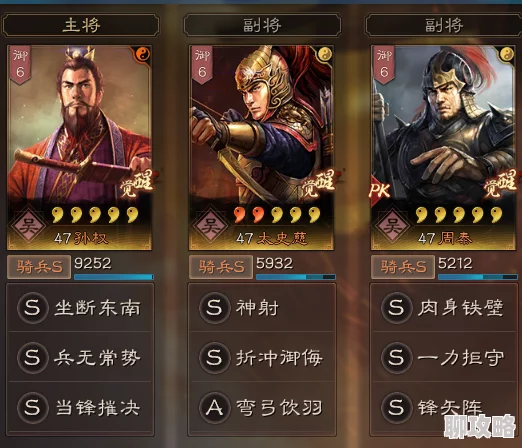The width and height of the screenshot is (522, 448).
Task: Click the 骑兵S troop type under 周泰
Action: click(x=403, y=267)
